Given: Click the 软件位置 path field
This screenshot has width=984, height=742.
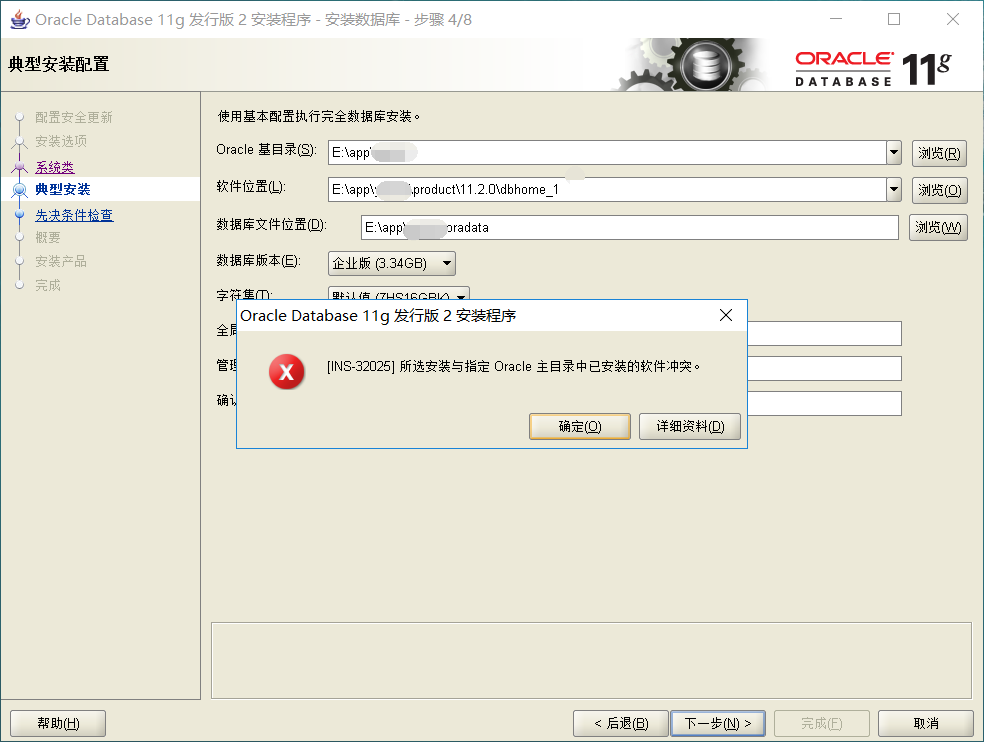Looking at the screenshot, I should coord(607,190).
